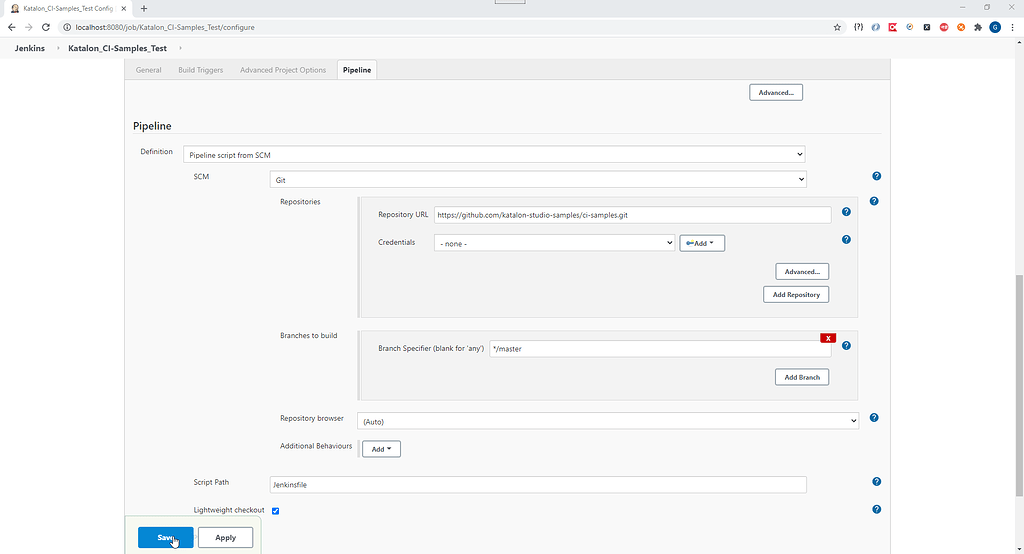Image resolution: width=1024 pixels, height=554 pixels.
Task: Open the Chrome three-dot menu
Action: tap(1012, 27)
